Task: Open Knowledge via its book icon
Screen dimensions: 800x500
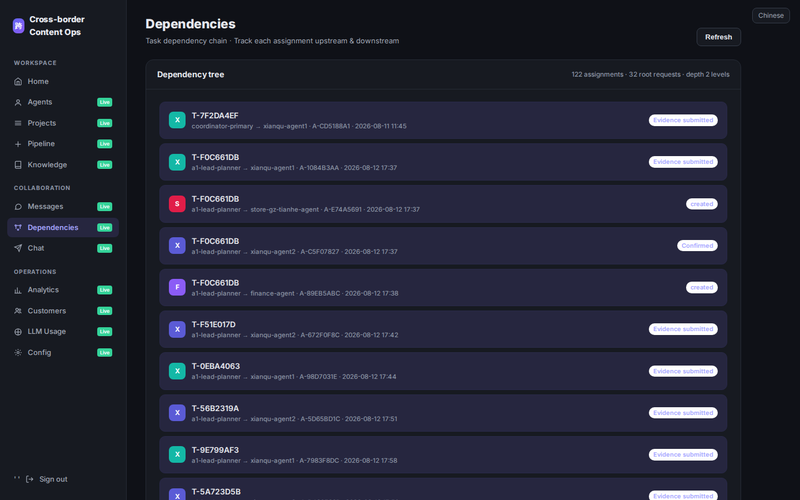Action: pyautogui.click(x=18, y=165)
